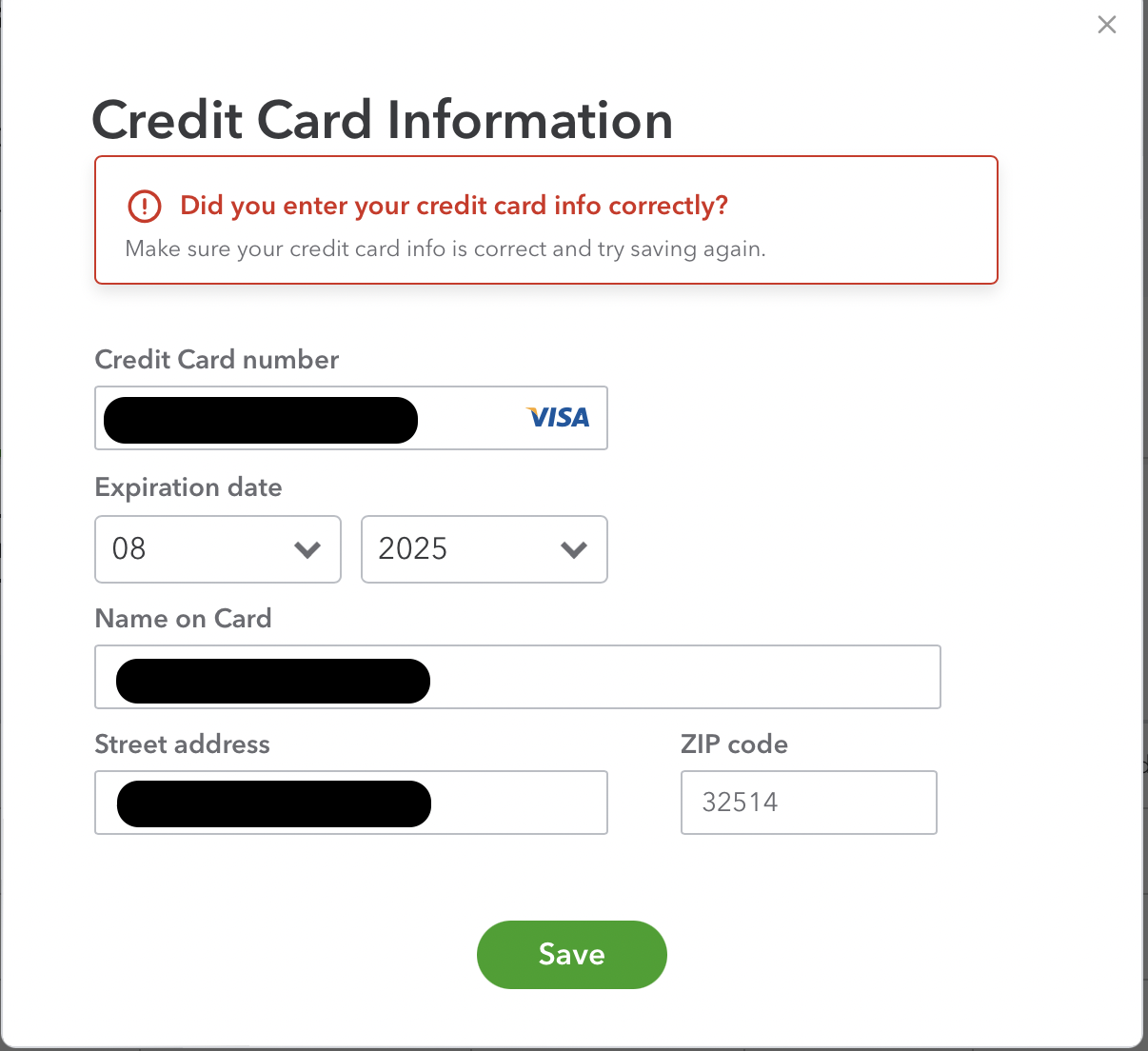The height and width of the screenshot is (1051, 1148).
Task: Expand the expiration month chevron arrow
Action: point(307,549)
